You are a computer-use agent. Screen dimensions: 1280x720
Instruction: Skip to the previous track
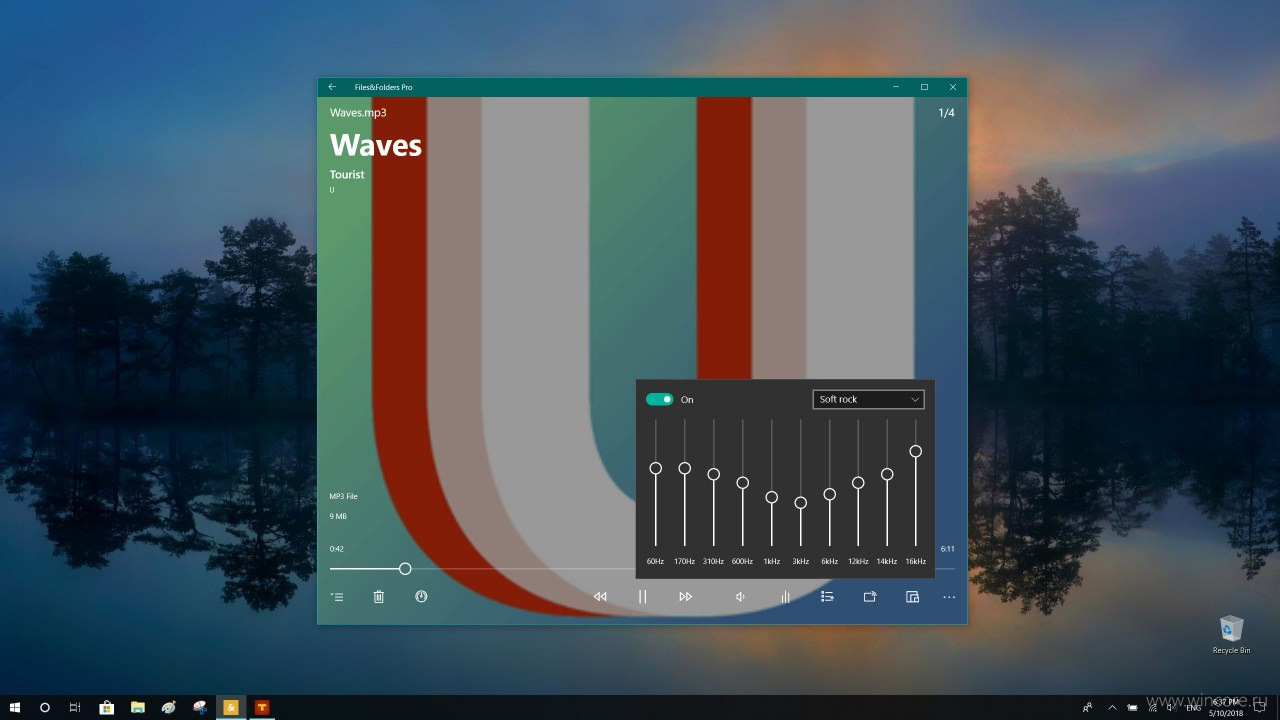[x=600, y=597]
